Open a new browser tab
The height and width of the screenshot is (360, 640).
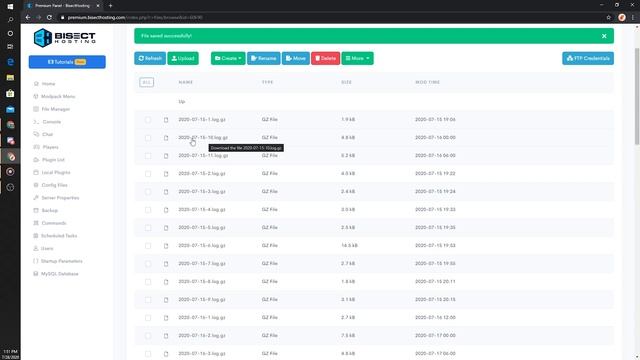tap(110, 6)
